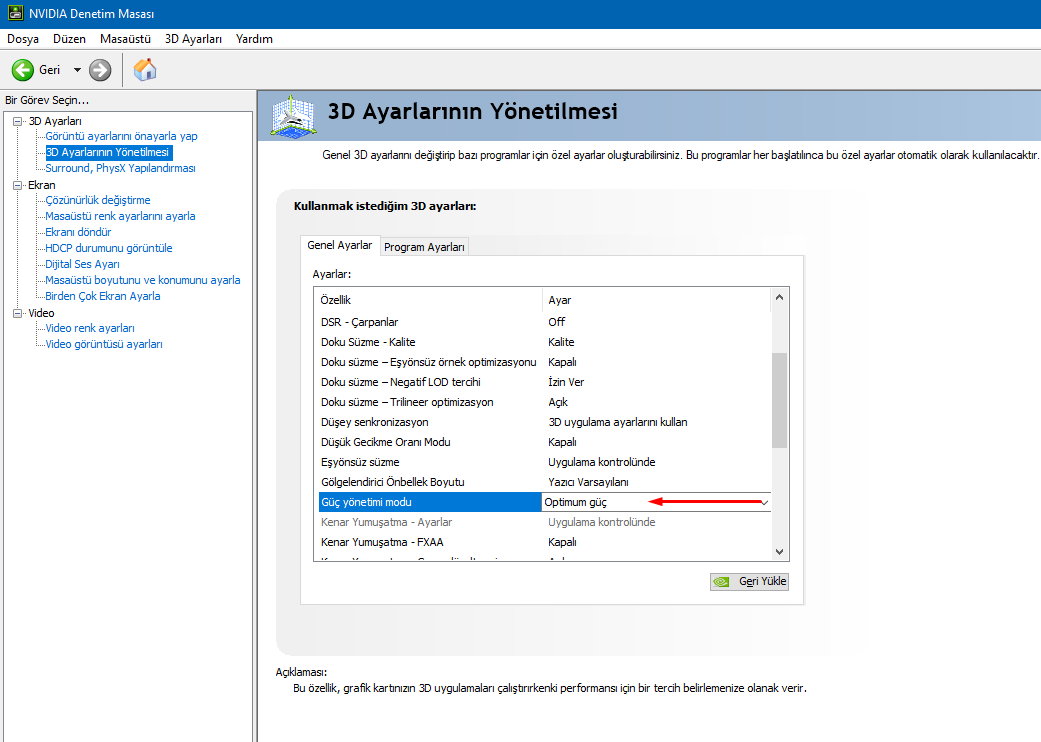Open Birden Çok Ekran Ayarla

103,296
